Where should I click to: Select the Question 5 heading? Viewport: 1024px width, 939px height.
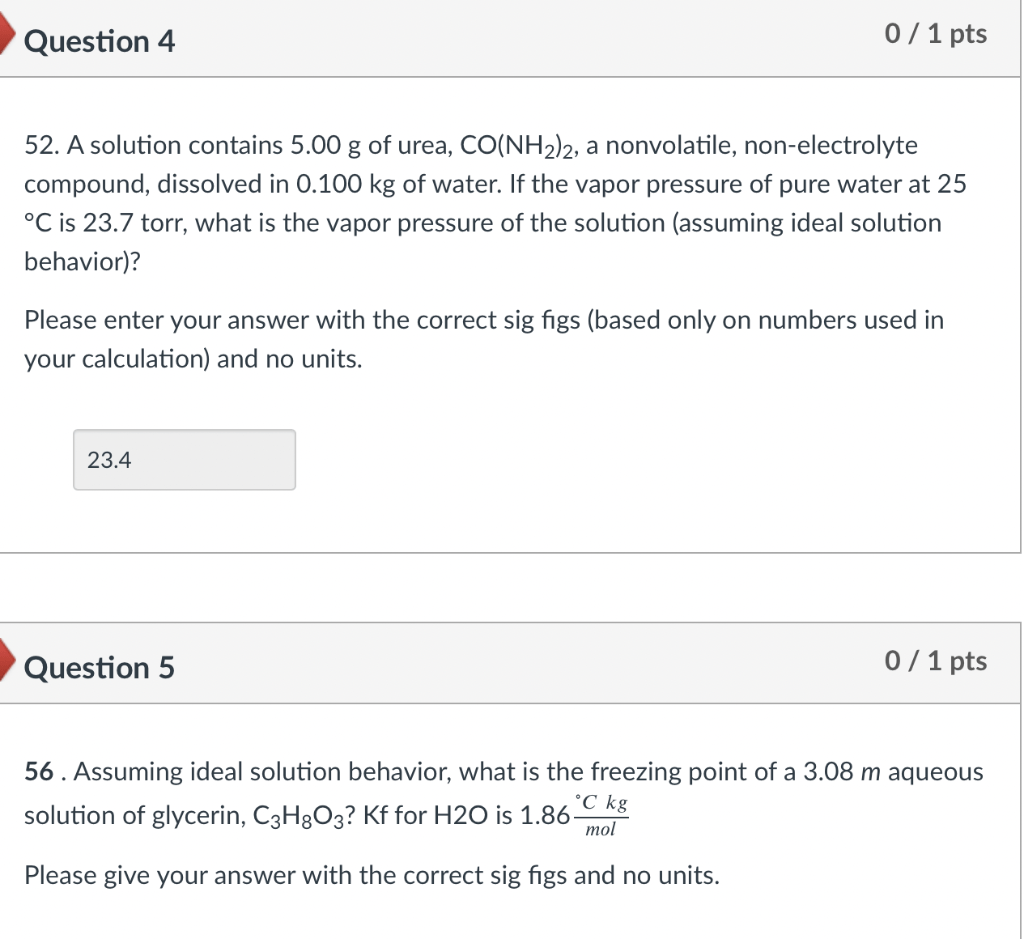click(x=99, y=667)
